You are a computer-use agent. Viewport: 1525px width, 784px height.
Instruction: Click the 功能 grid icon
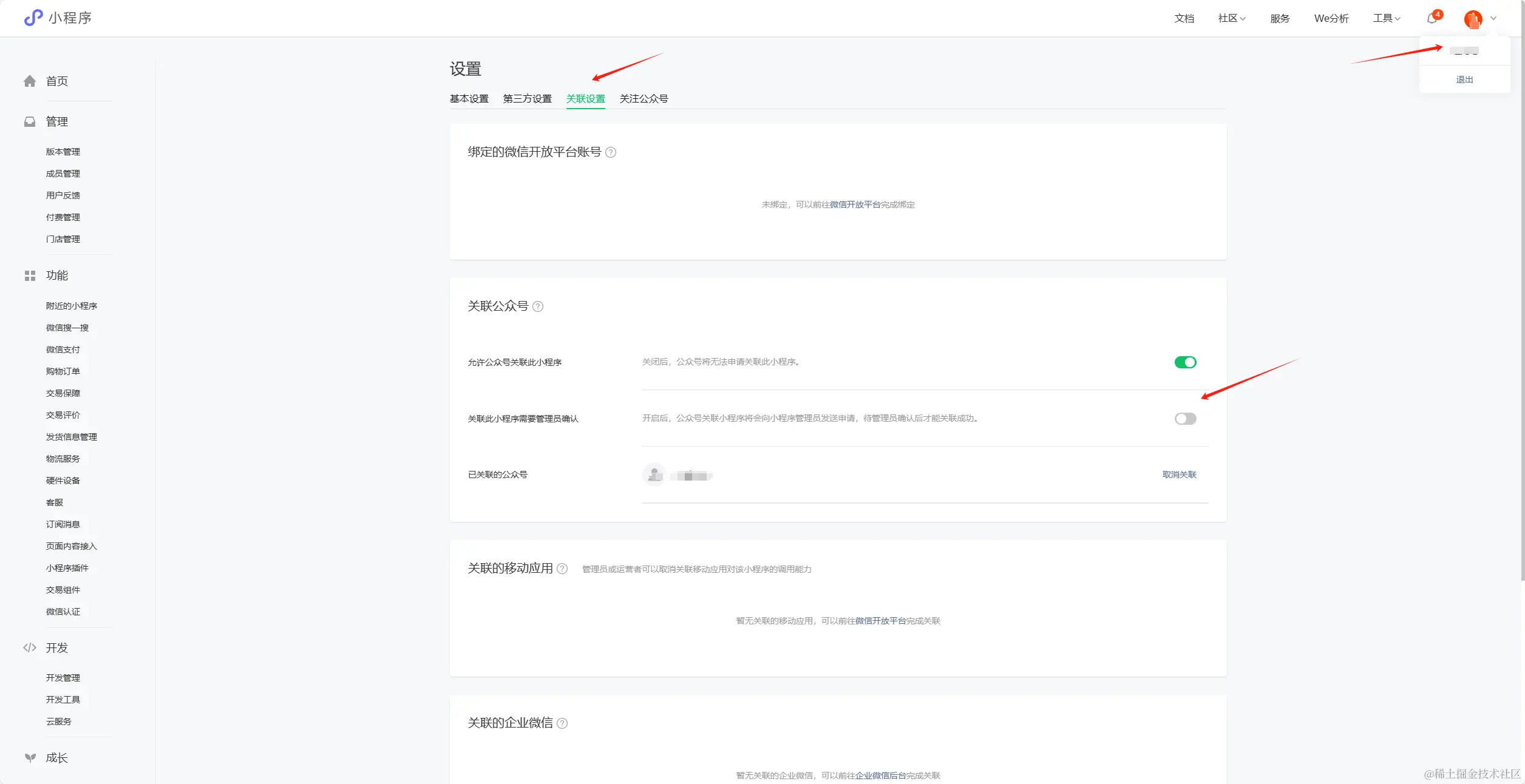tap(30, 276)
